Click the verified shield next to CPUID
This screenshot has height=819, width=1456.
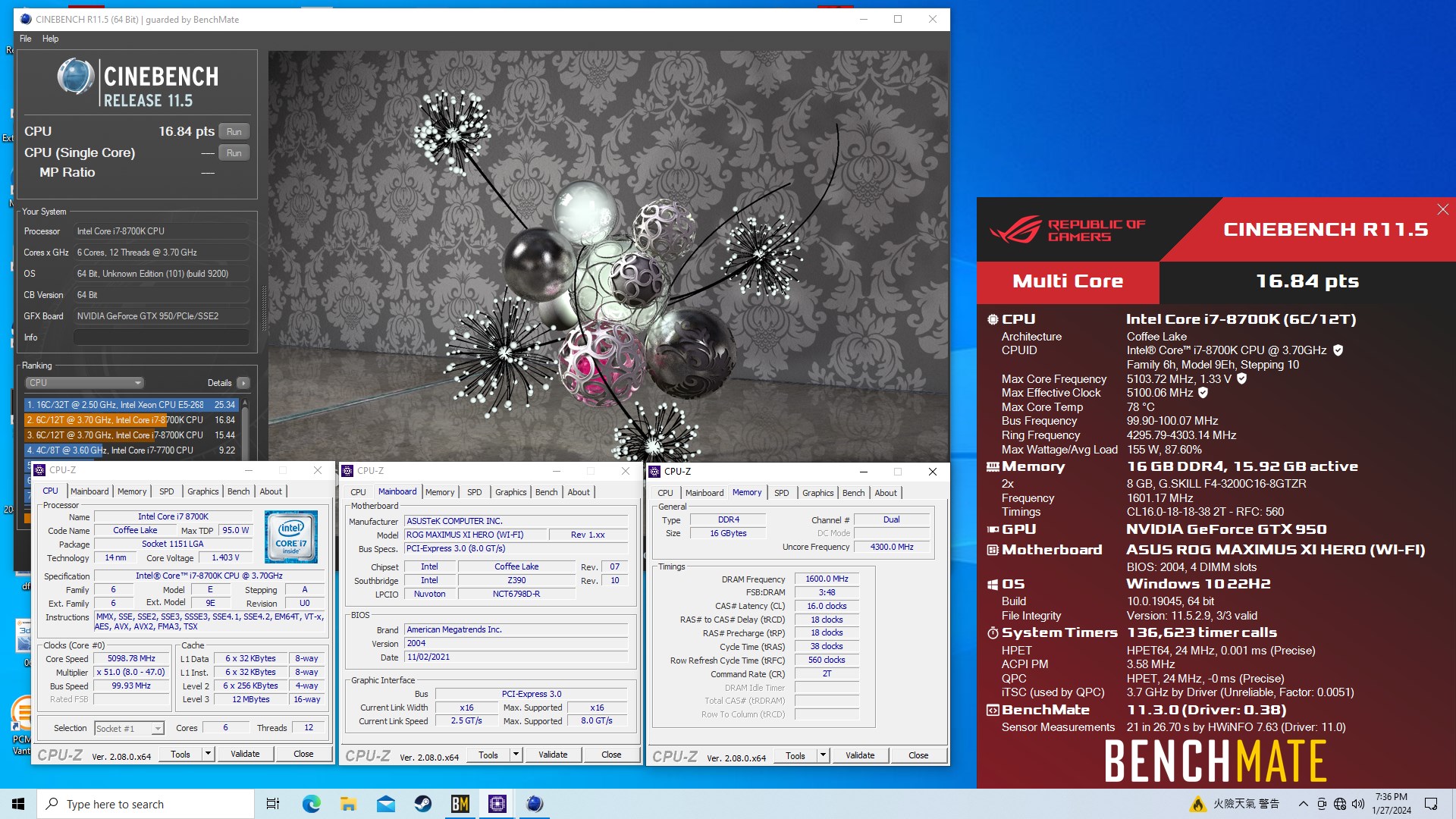[1338, 350]
